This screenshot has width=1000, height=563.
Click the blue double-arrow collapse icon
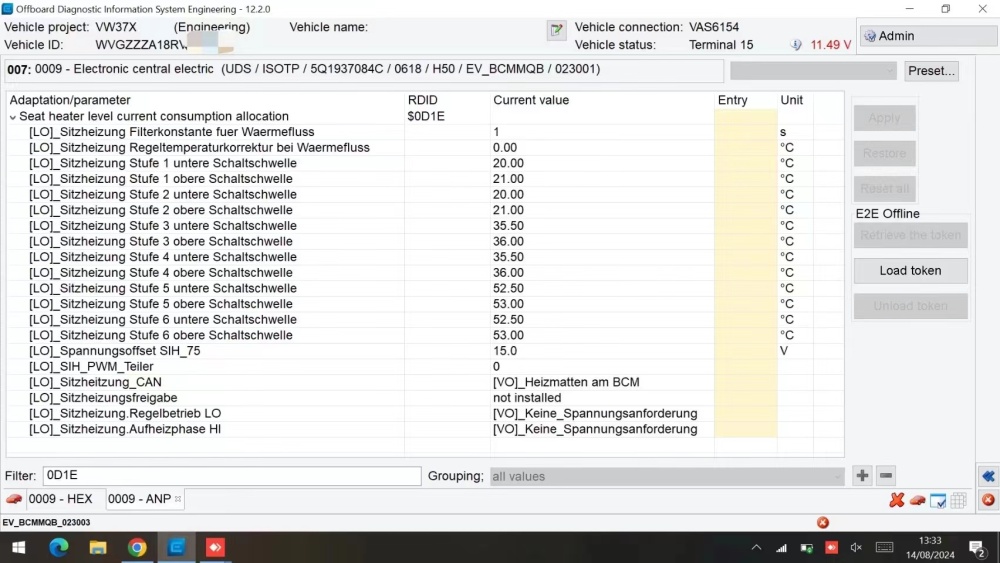pyautogui.click(x=988, y=476)
